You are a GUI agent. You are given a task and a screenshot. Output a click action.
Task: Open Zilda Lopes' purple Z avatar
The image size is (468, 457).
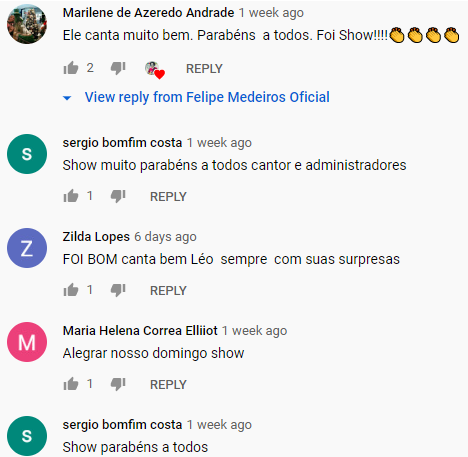(27, 248)
